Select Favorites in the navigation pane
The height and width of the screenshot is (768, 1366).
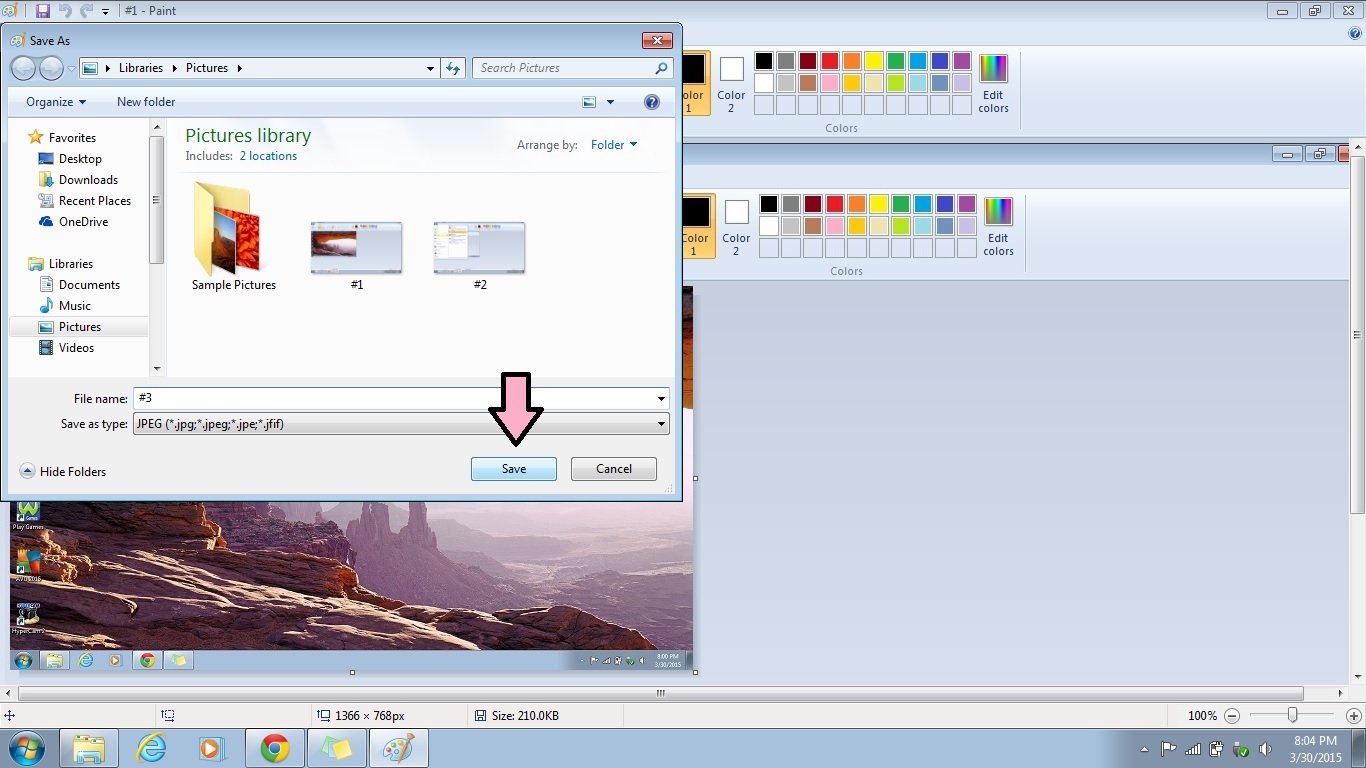[72, 138]
